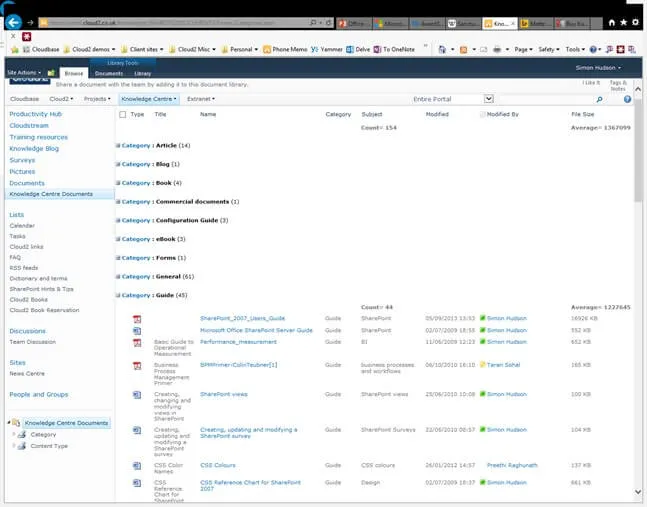This screenshot has width=647, height=507.
Task: Expand the Category node in tree view
Action: coord(14,435)
